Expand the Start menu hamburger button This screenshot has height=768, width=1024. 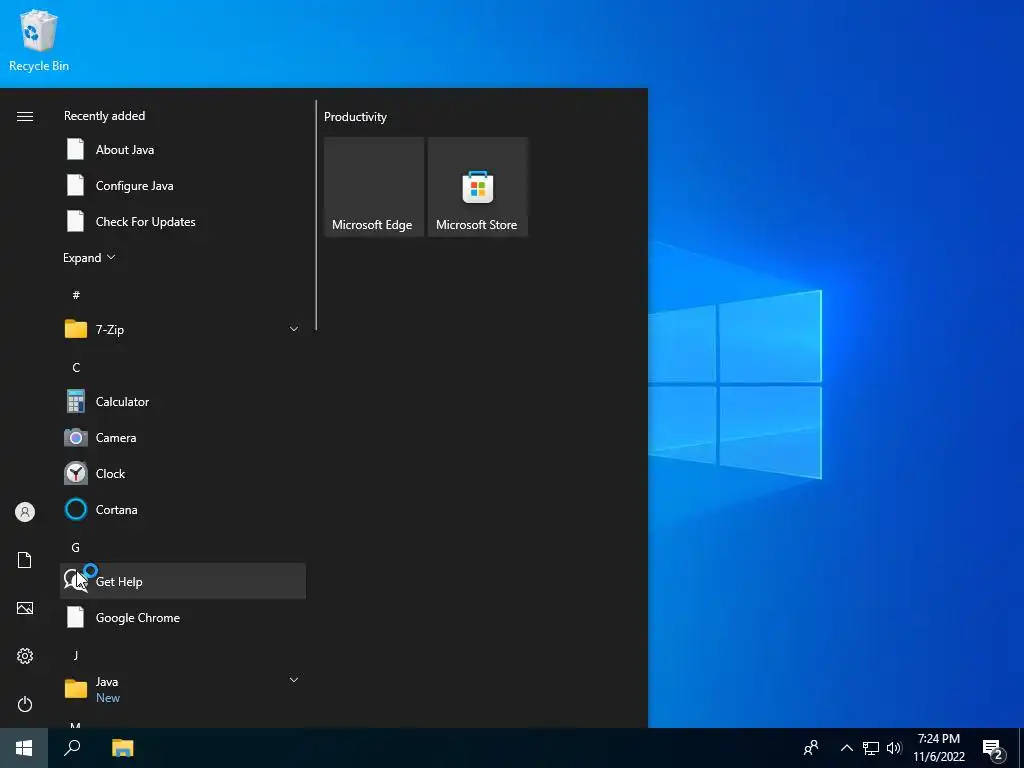(x=25, y=116)
